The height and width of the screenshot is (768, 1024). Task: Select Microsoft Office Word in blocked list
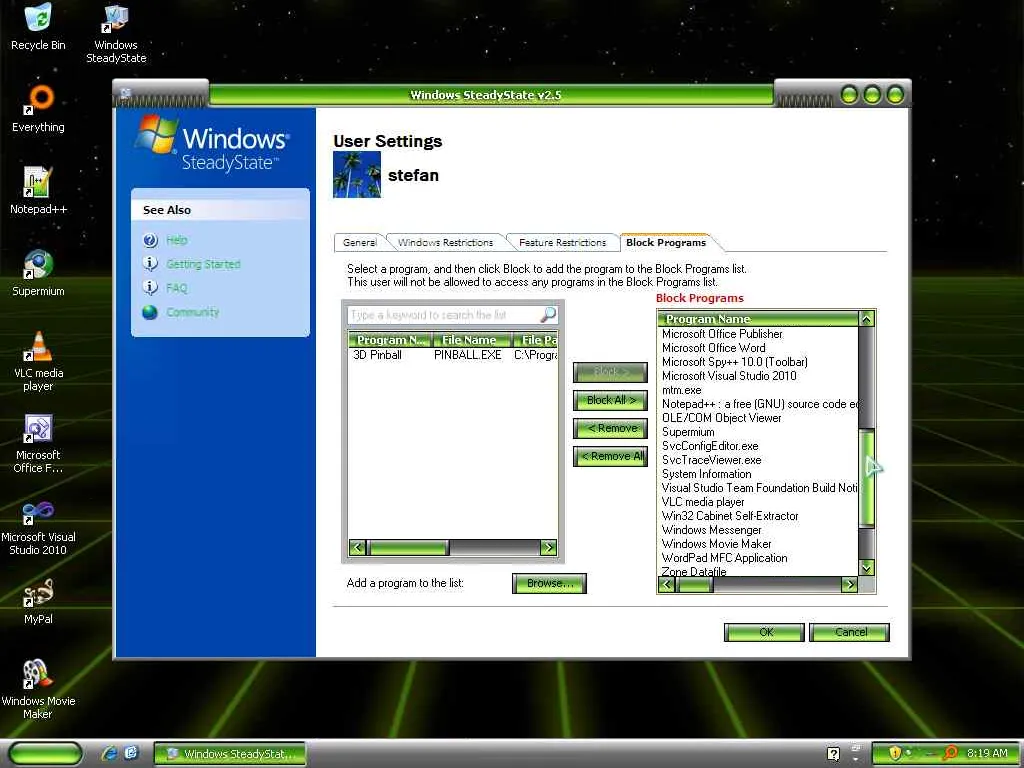tap(713, 348)
